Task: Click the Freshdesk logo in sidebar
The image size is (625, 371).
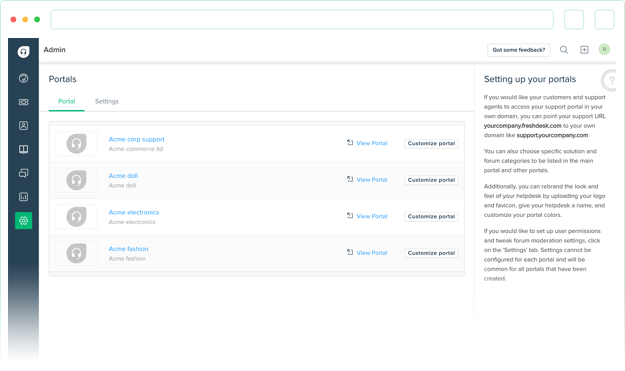Action: point(24,52)
